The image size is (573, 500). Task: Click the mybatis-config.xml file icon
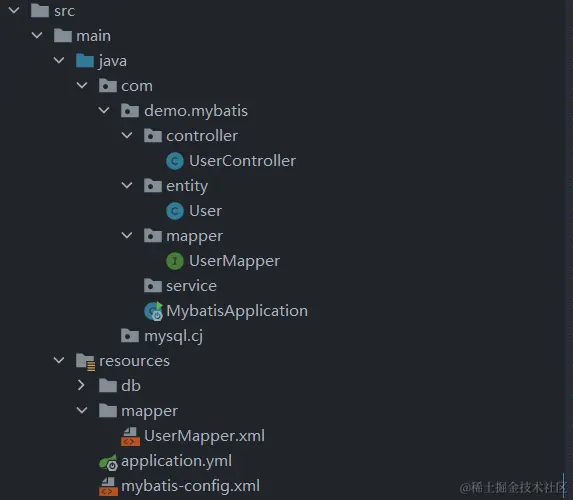point(108,486)
